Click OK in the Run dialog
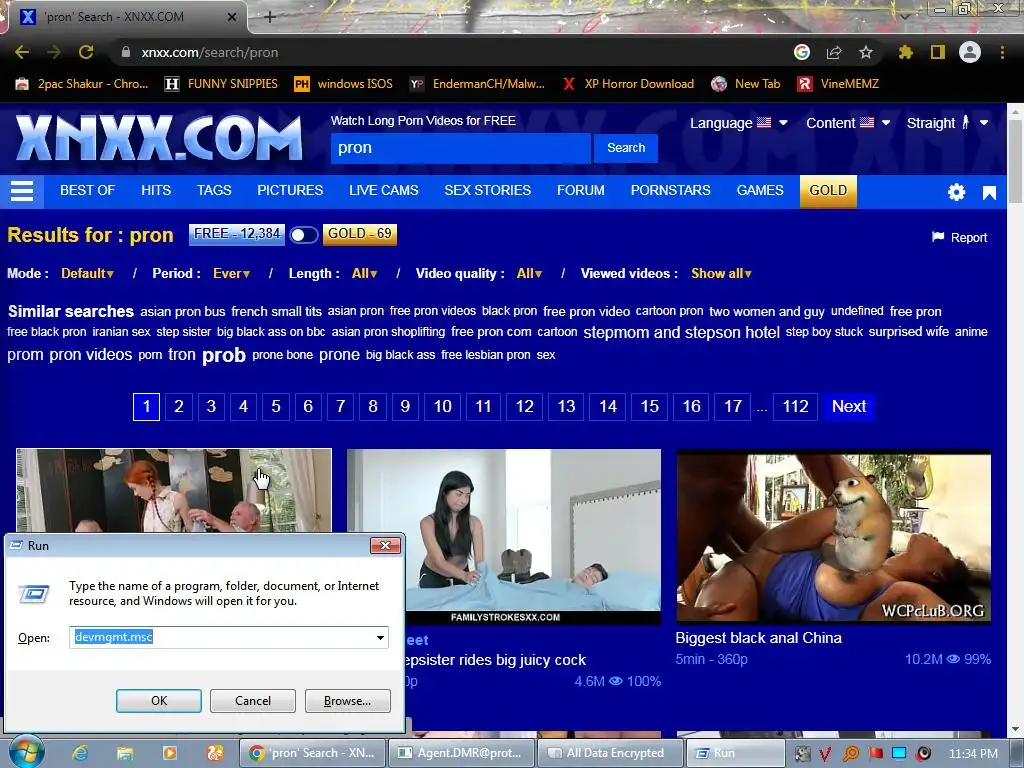Viewport: 1024px width, 768px height. [159, 701]
